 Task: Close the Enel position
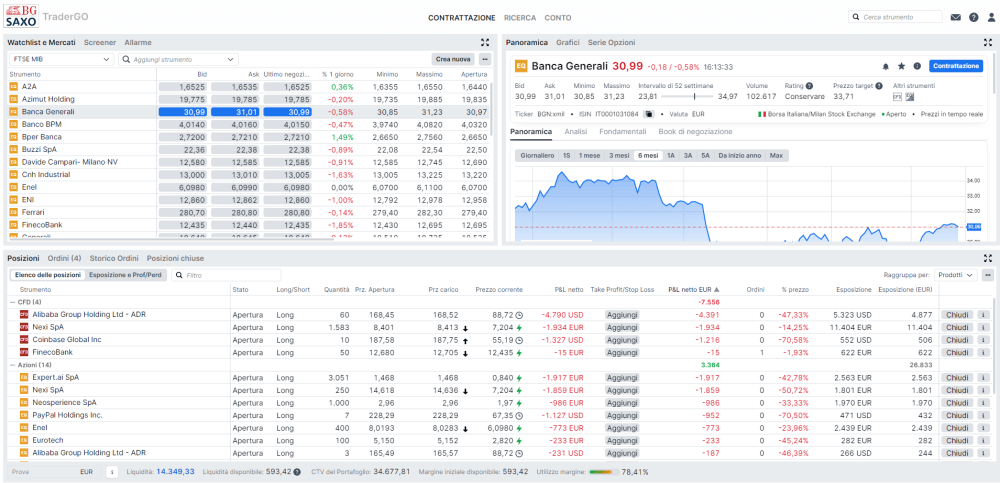[957, 427]
